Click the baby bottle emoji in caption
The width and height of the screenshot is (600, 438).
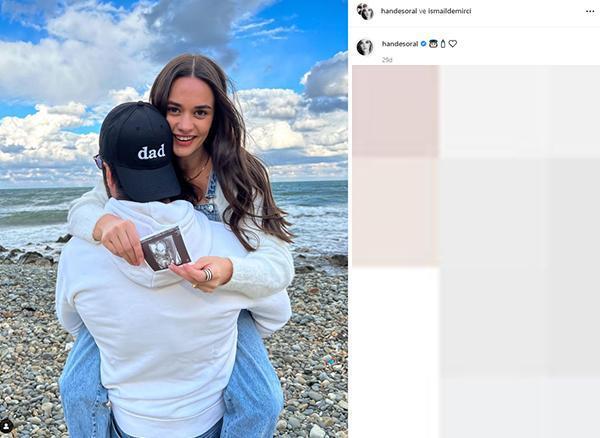[x=443, y=44]
